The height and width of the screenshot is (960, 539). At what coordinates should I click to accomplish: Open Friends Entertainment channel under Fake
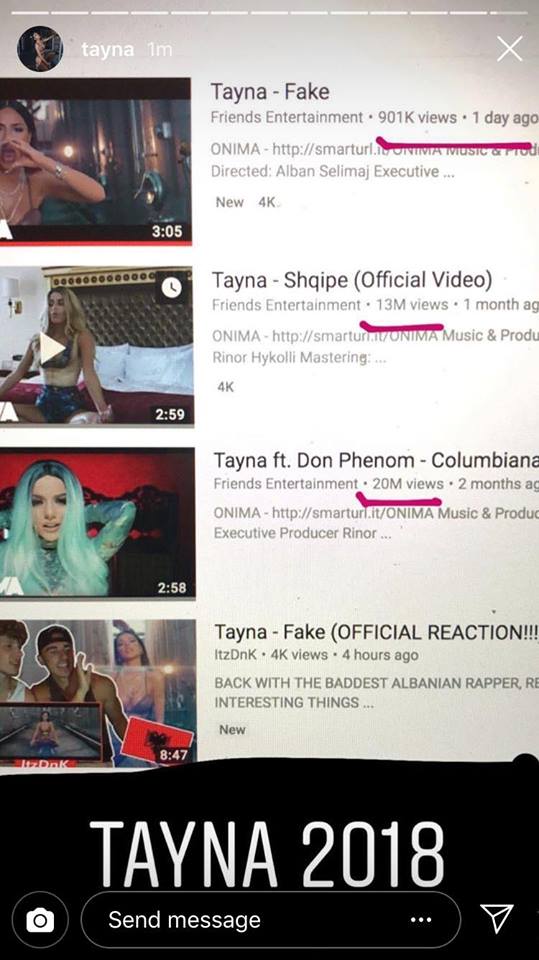click(287, 118)
